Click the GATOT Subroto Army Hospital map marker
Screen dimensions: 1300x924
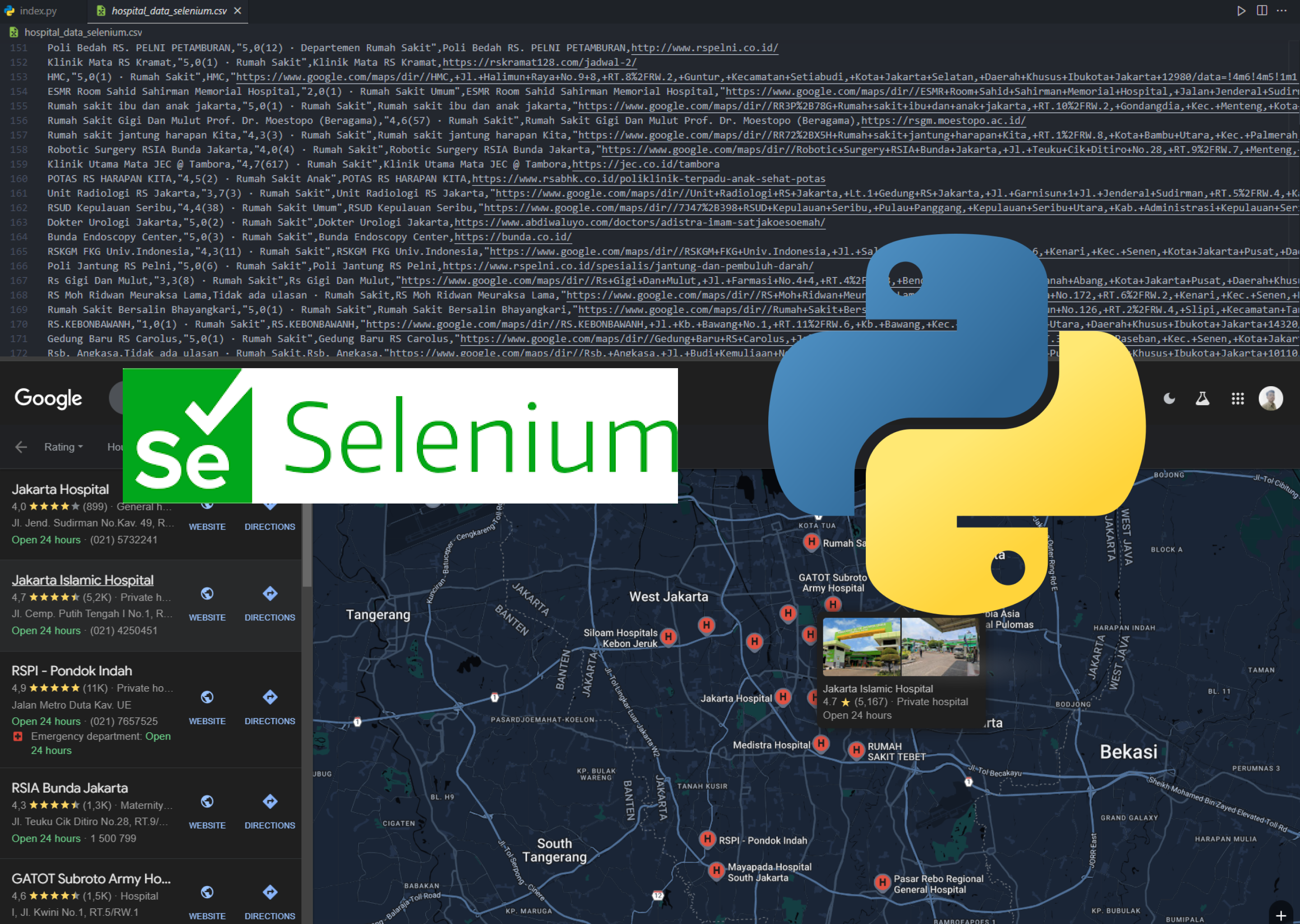pyautogui.click(x=833, y=605)
